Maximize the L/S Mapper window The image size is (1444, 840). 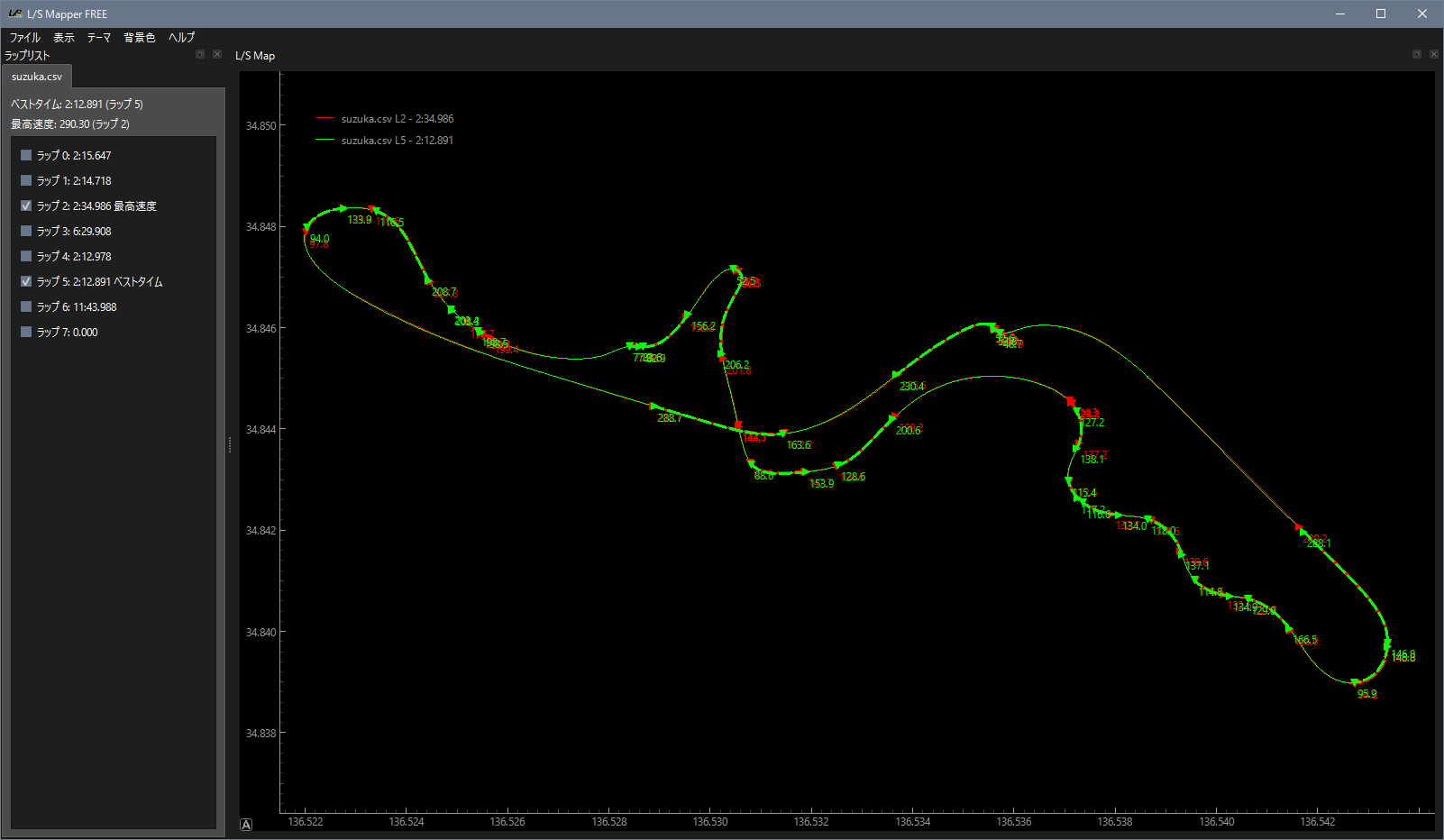pos(1380,14)
